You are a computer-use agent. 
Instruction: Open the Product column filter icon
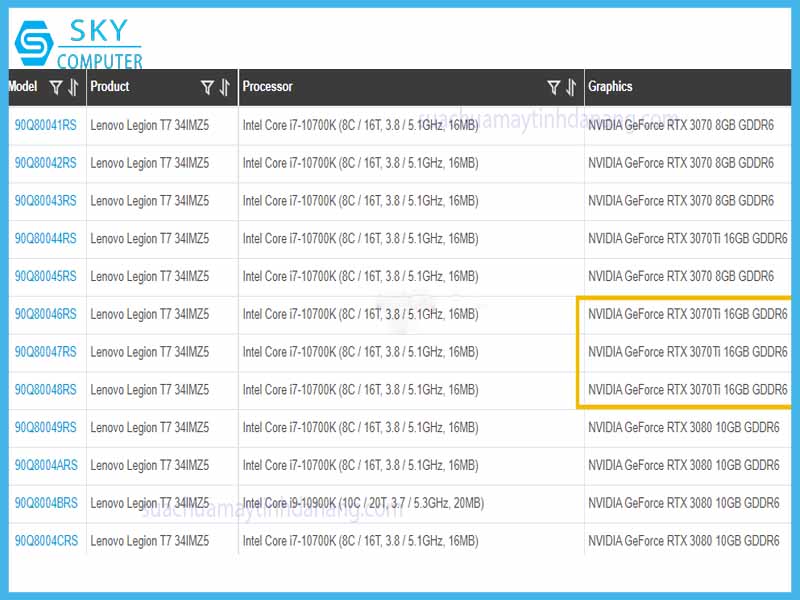(207, 87)
